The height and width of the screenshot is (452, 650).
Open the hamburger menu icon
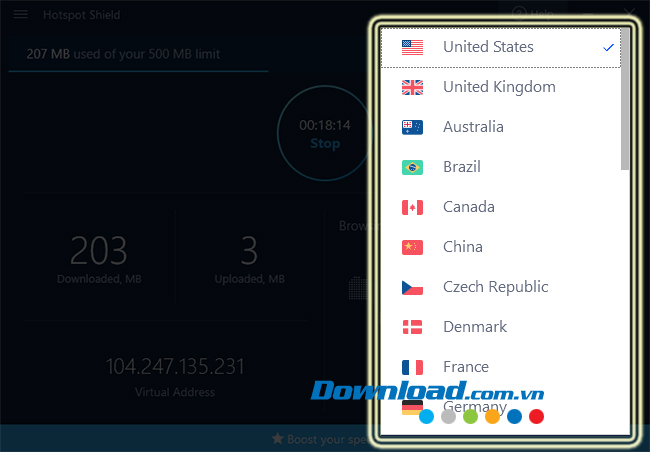click(x=21, y=15)
